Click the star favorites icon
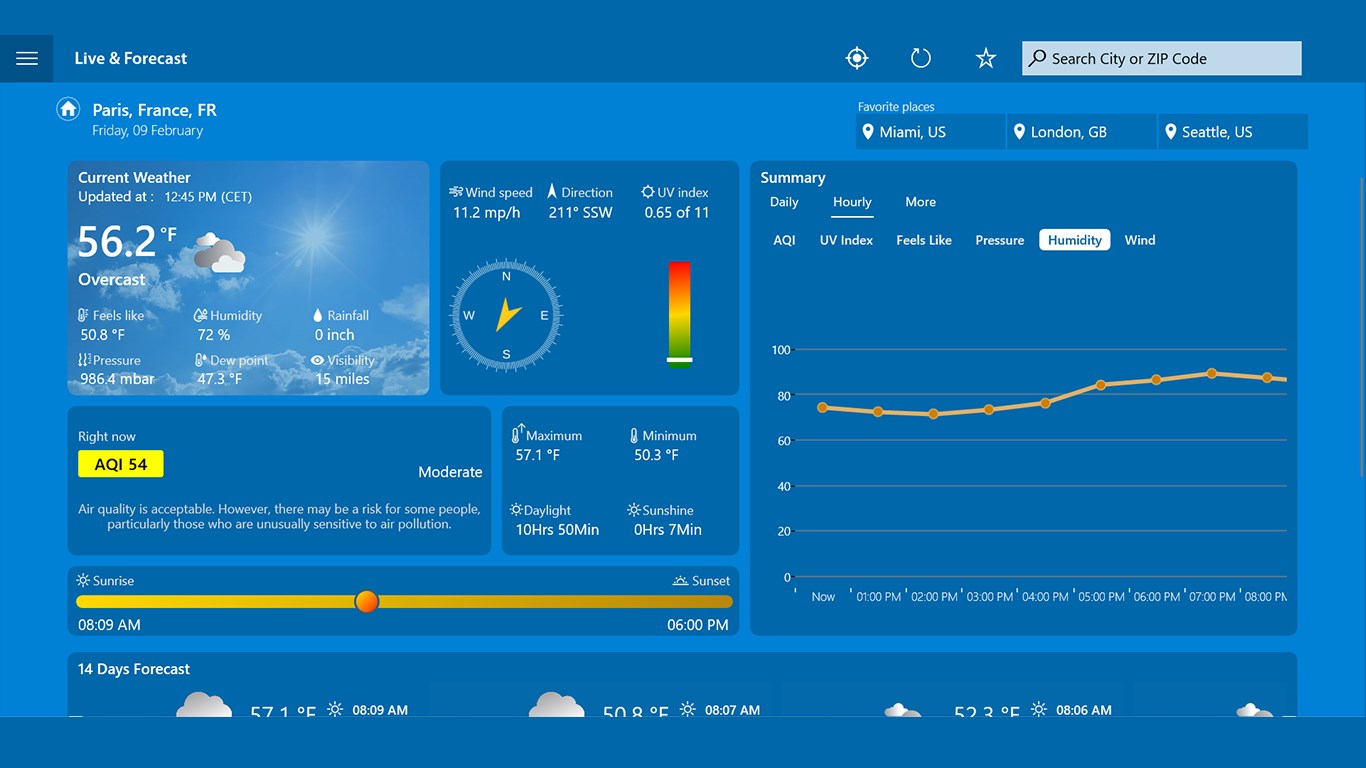1366x768 pixels. [x=985, y=58]
